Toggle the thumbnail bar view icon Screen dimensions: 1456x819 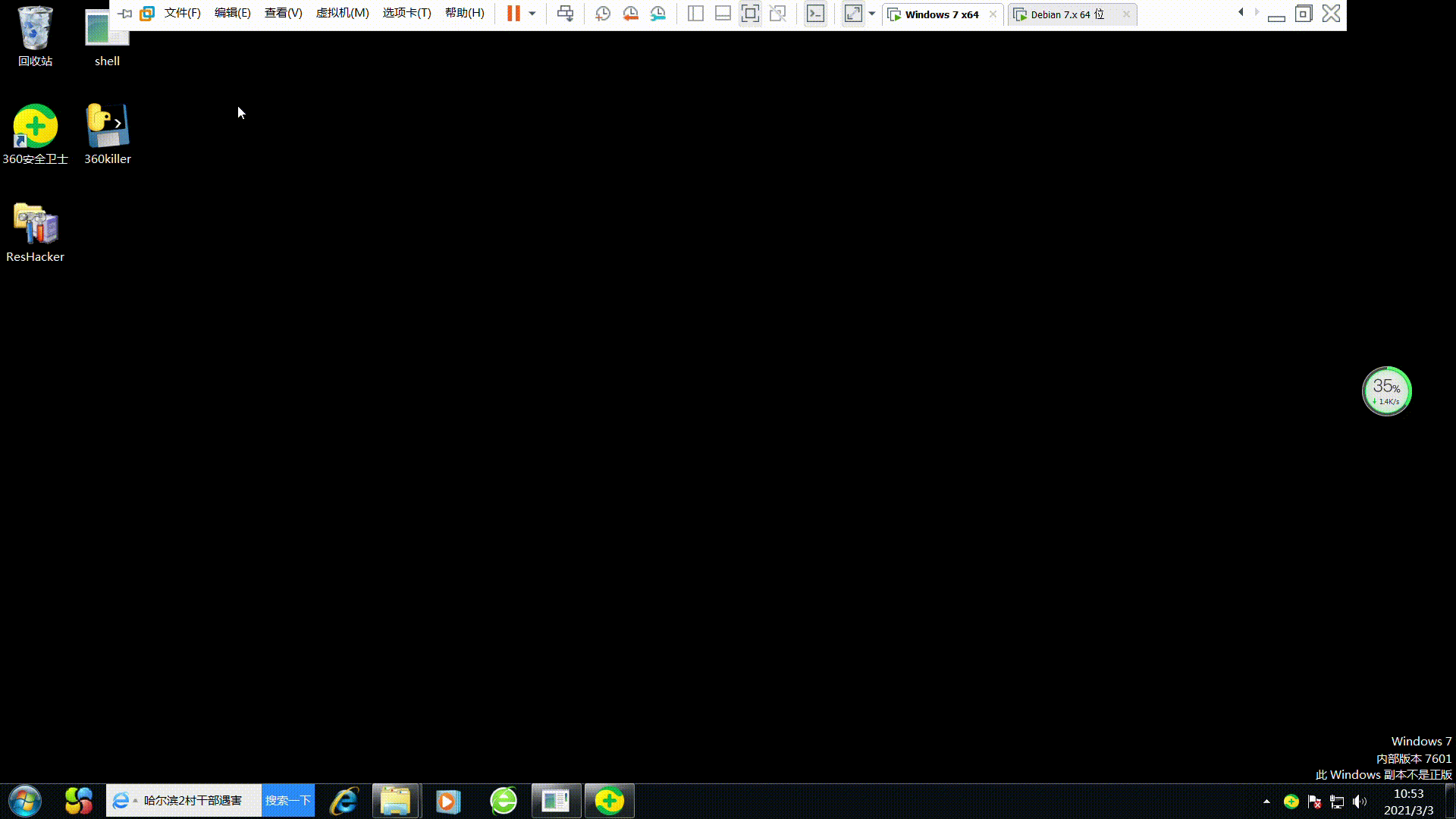[723, 13]
